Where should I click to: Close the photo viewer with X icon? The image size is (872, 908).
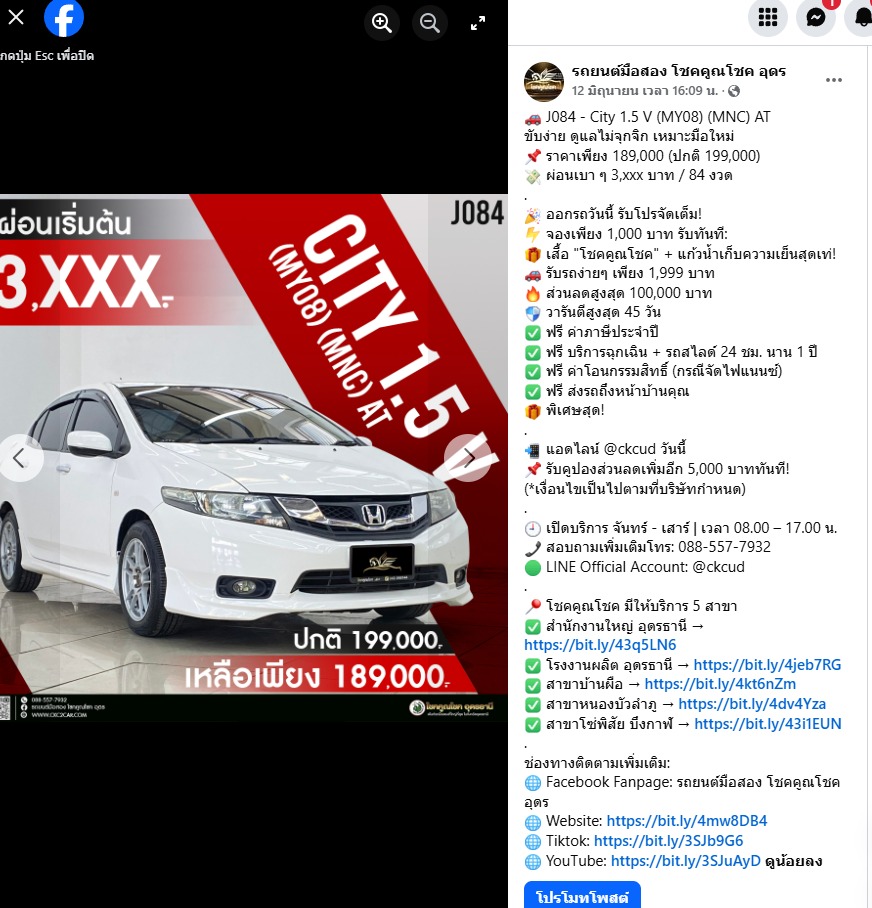click(x=16, y=17)
